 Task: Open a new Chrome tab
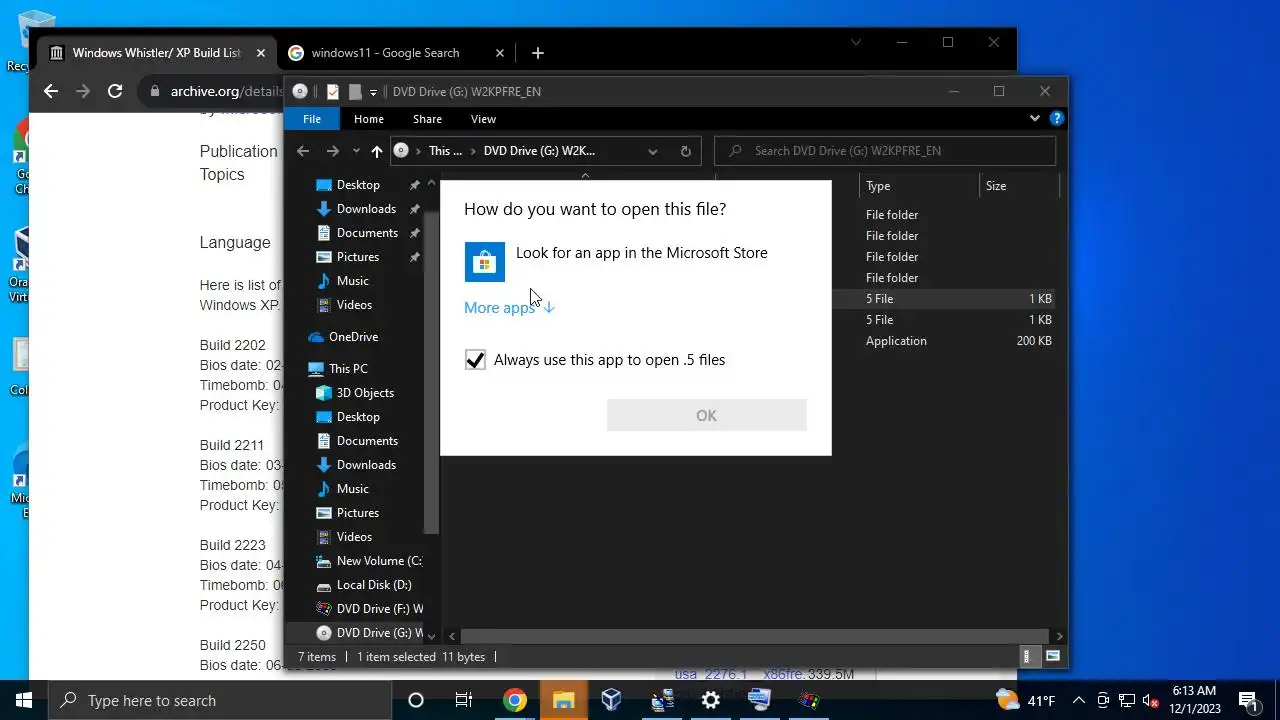[x=538, y=53]
